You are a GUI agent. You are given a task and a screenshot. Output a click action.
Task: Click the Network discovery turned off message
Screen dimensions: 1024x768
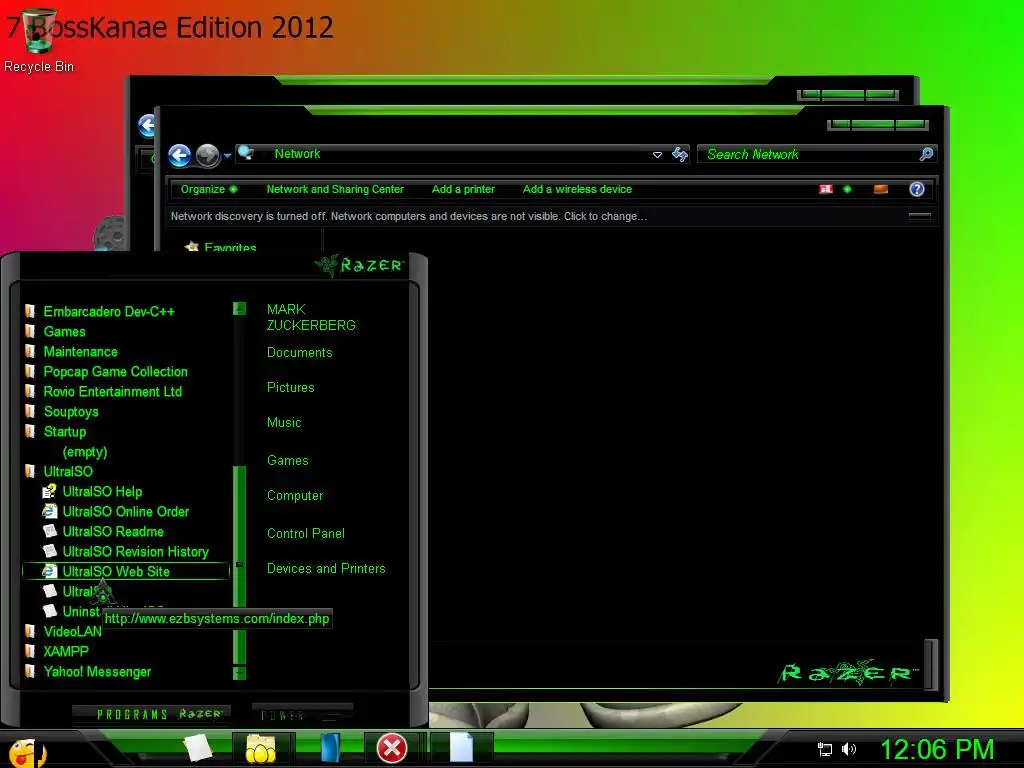[x=409, y=216]
